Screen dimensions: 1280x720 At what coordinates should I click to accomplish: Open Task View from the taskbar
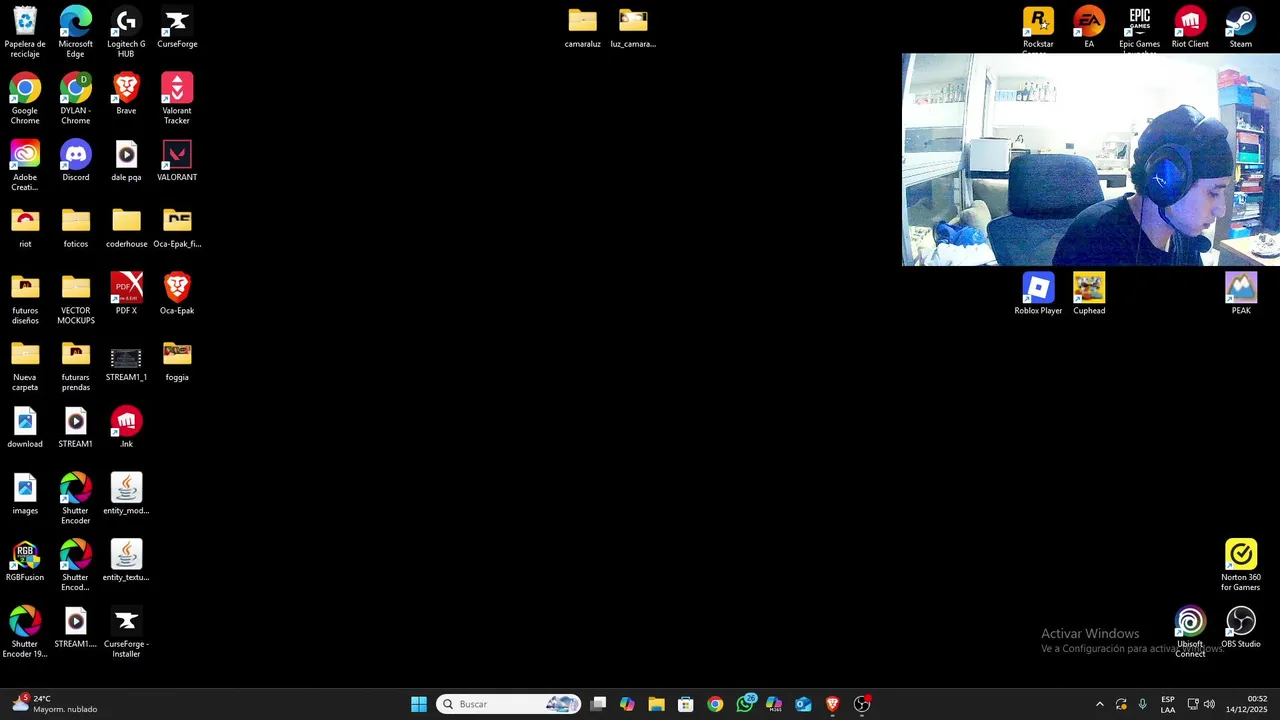coord(598,704)
